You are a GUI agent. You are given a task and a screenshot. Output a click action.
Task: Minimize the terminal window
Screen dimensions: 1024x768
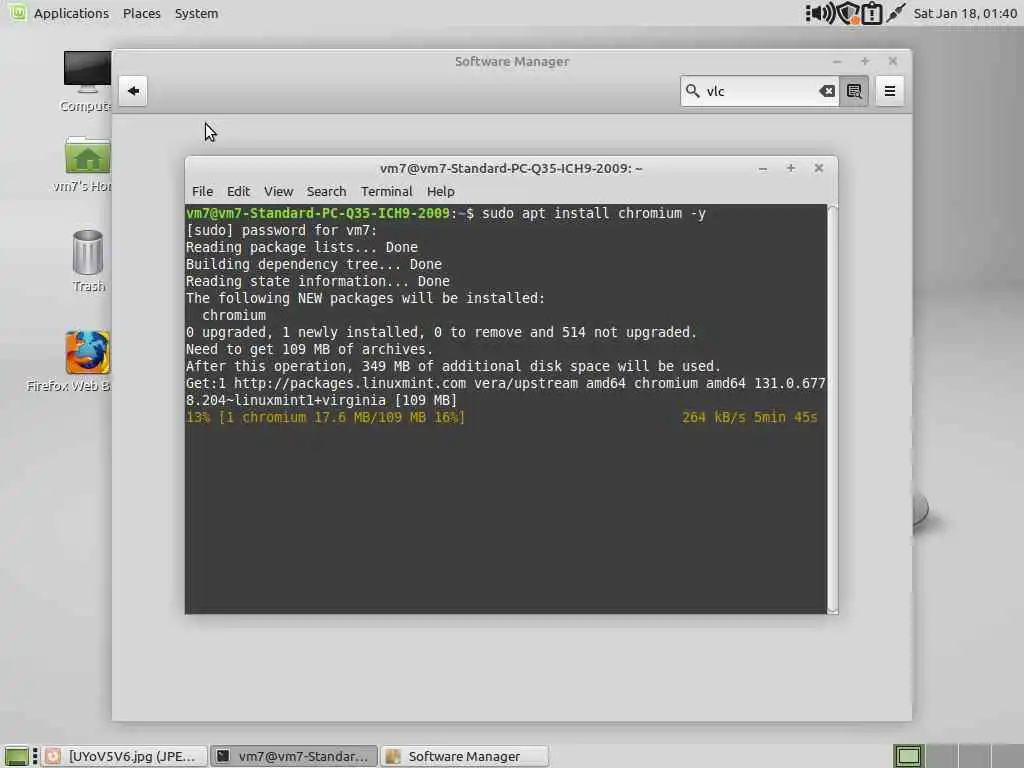(762, 168)
